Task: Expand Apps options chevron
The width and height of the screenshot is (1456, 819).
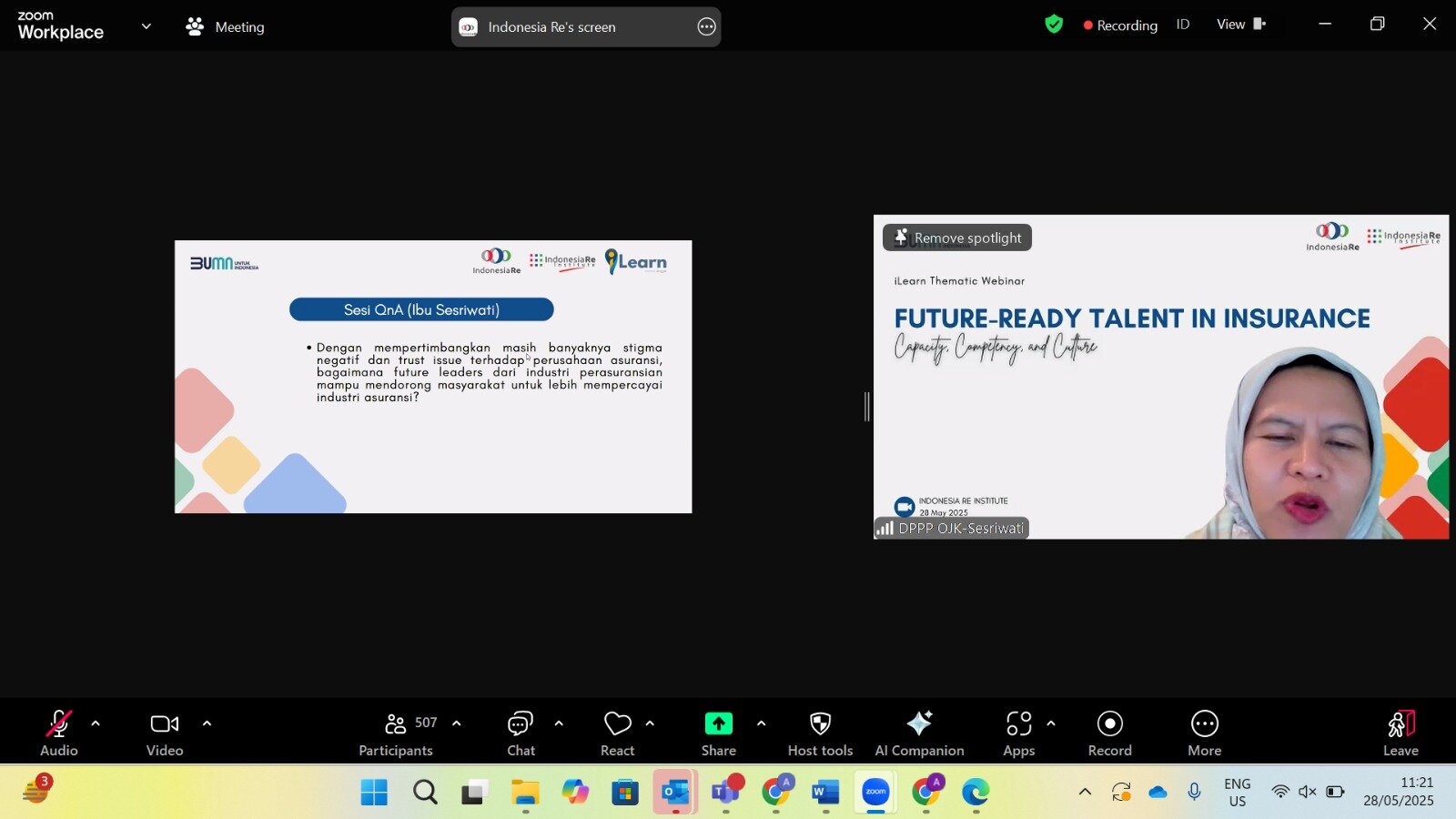Action: pyautogui.click(x=1051, y=723)
